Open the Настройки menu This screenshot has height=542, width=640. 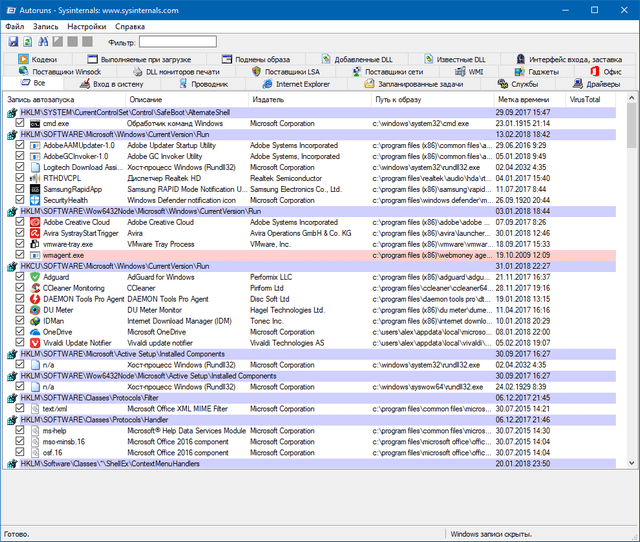pos(87,26)
